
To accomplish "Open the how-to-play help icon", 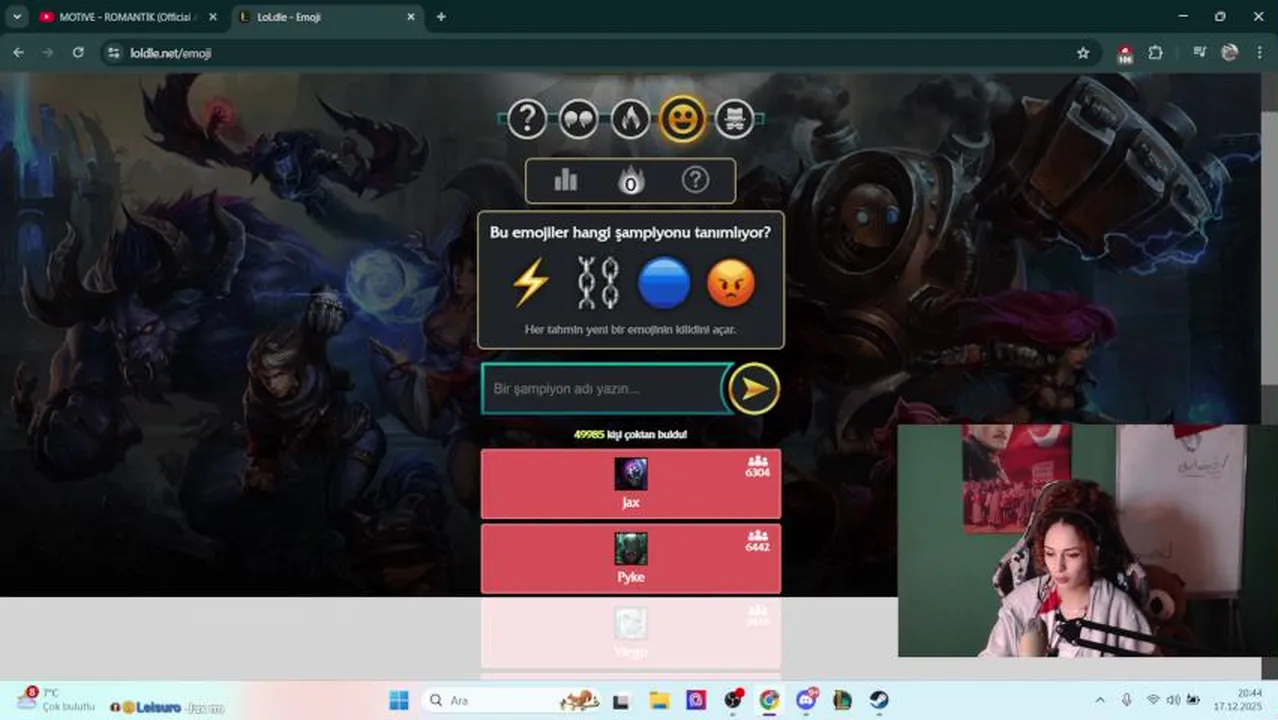I will pos(695,180).
